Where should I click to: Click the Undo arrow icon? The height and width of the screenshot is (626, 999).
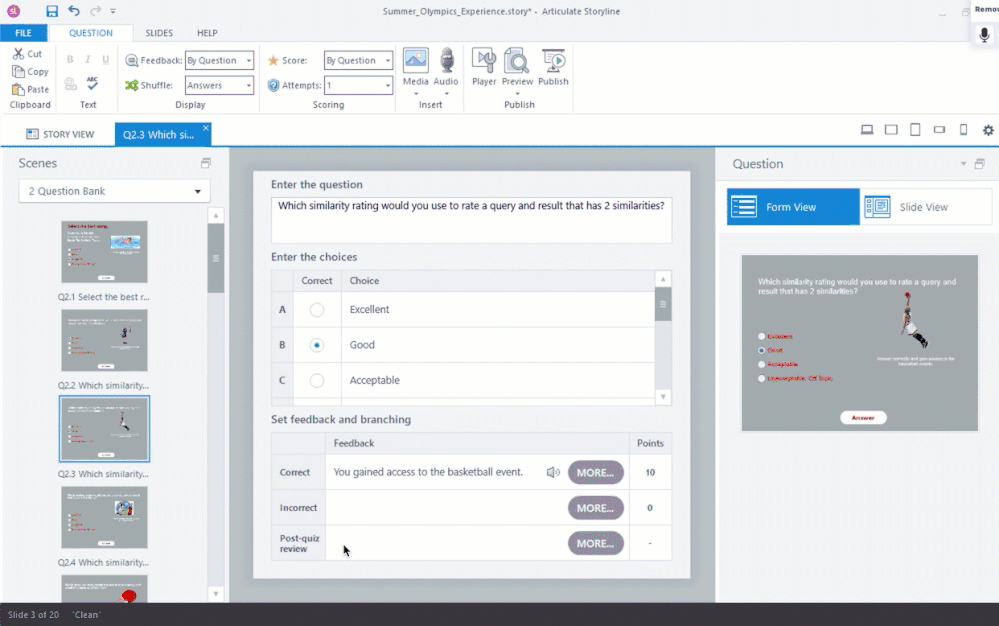75,11
